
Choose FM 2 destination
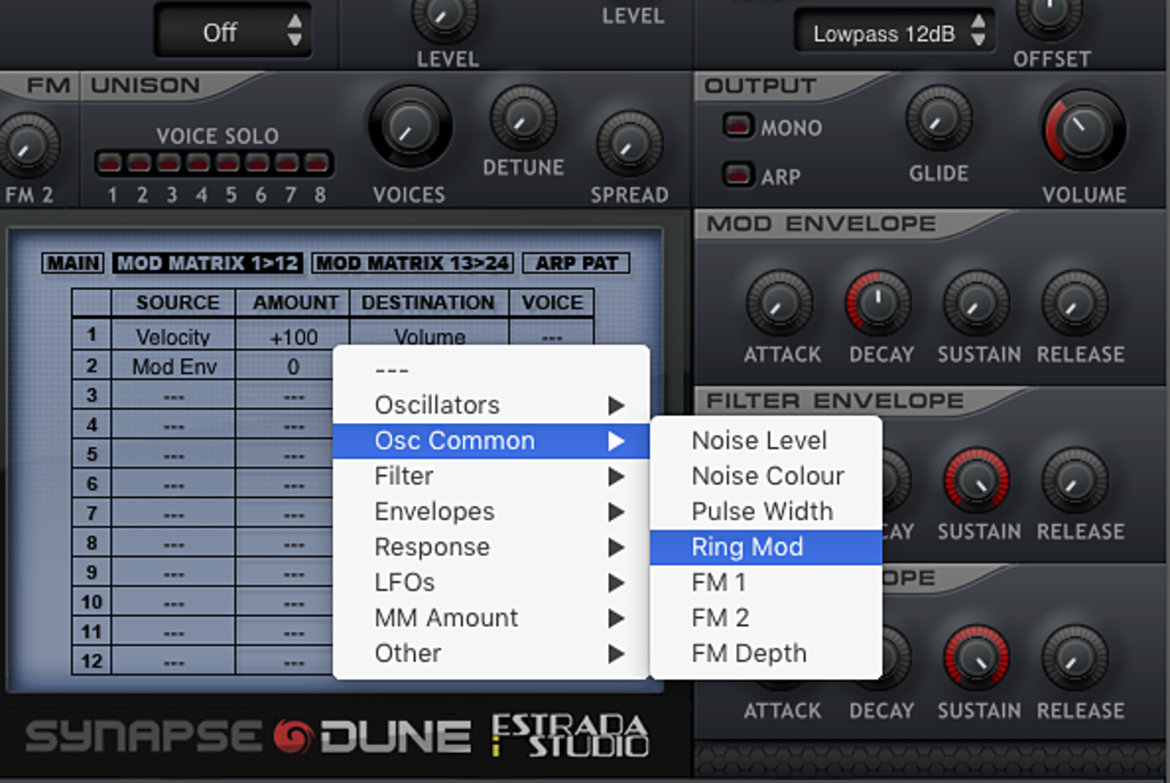(766, 618)
